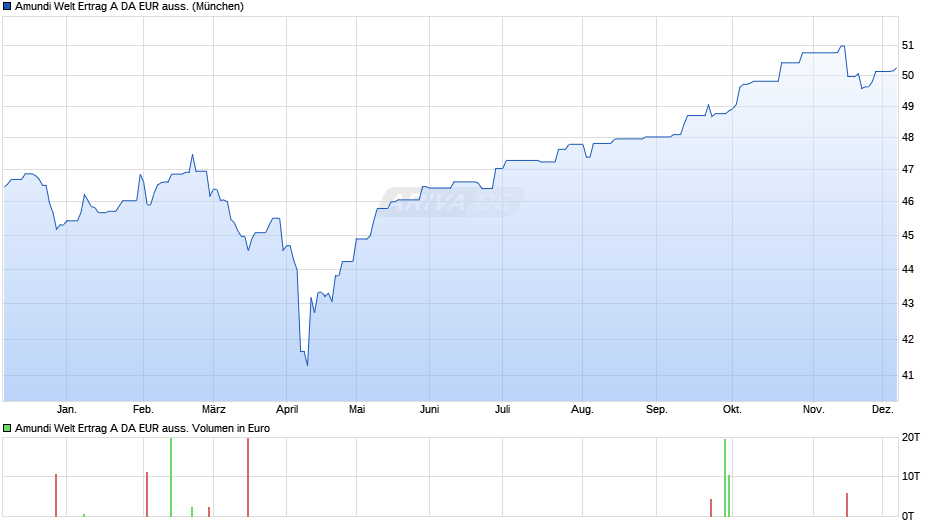Viewport: 940px width, 526px height.
Task: Click the 'Feb.' month label on the x-axis
Action: 143,409
